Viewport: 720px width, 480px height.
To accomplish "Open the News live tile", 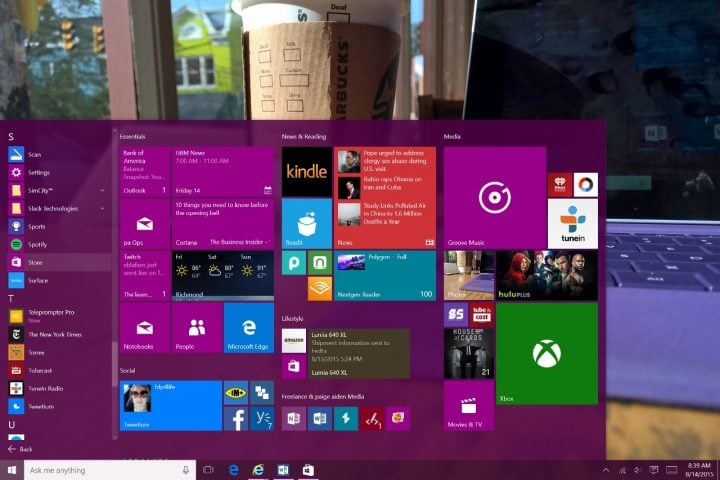I will pyautogui.click(x=385, y=198).
